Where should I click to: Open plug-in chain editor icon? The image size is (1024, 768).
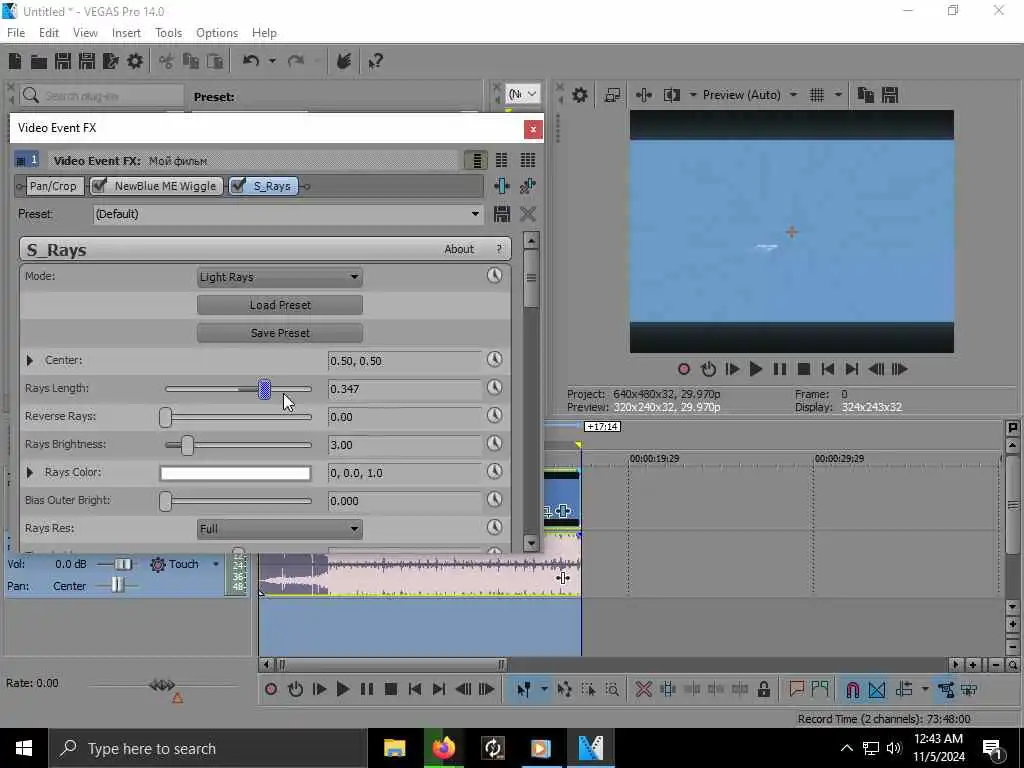(502, 186)
